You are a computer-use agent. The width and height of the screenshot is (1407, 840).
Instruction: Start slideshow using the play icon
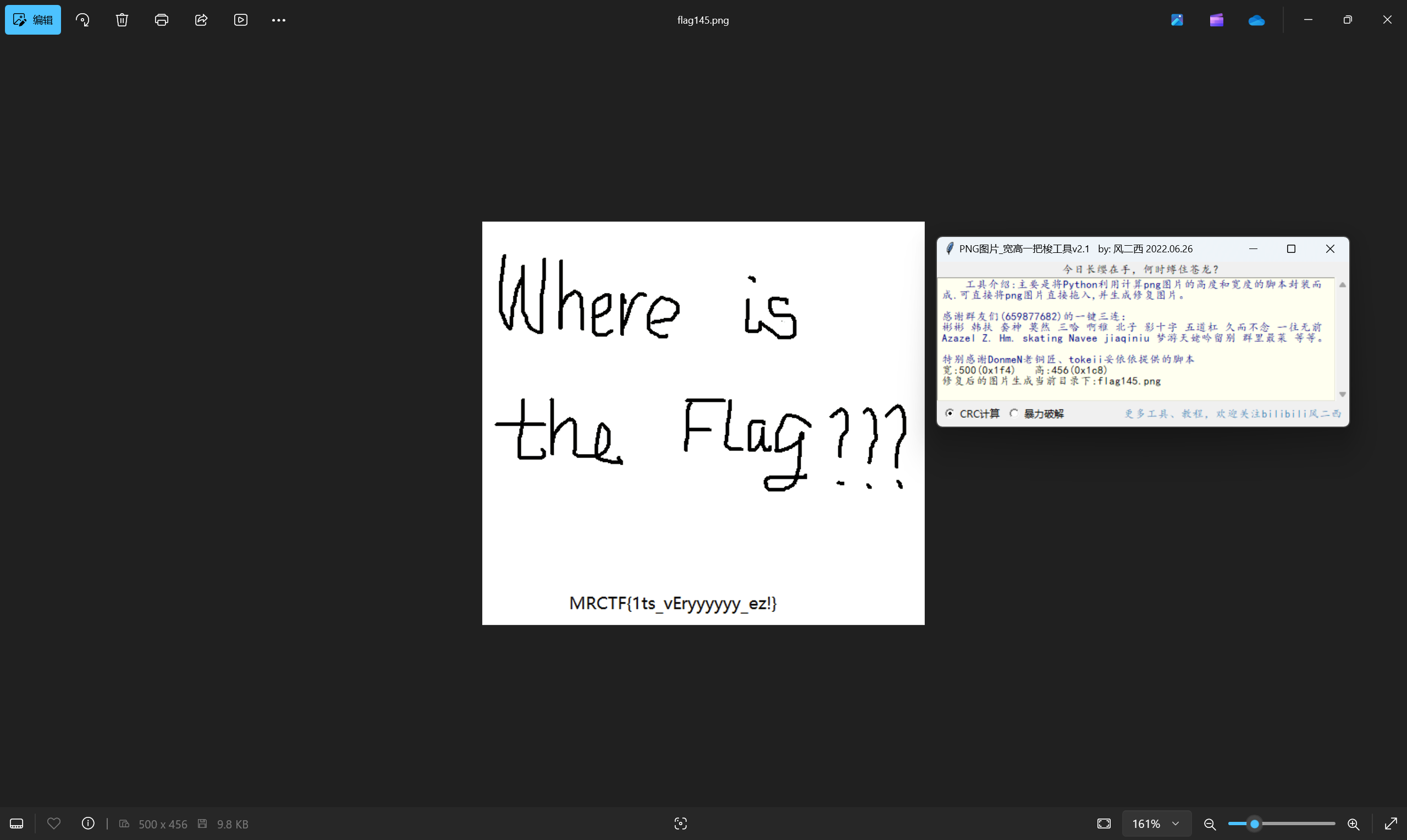point(240,20)
